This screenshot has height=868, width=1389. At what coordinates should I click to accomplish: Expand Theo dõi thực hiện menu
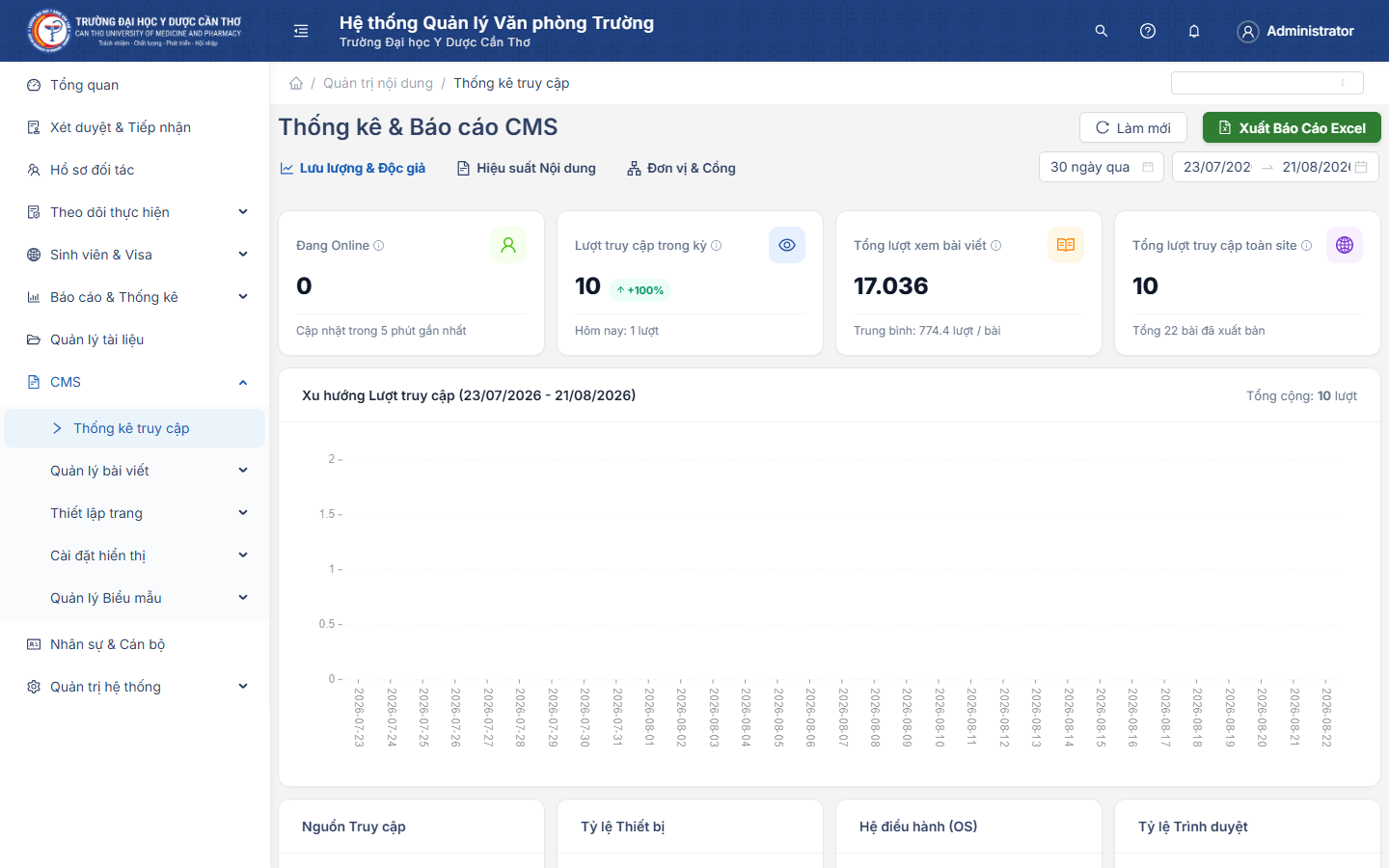point(243,212)
